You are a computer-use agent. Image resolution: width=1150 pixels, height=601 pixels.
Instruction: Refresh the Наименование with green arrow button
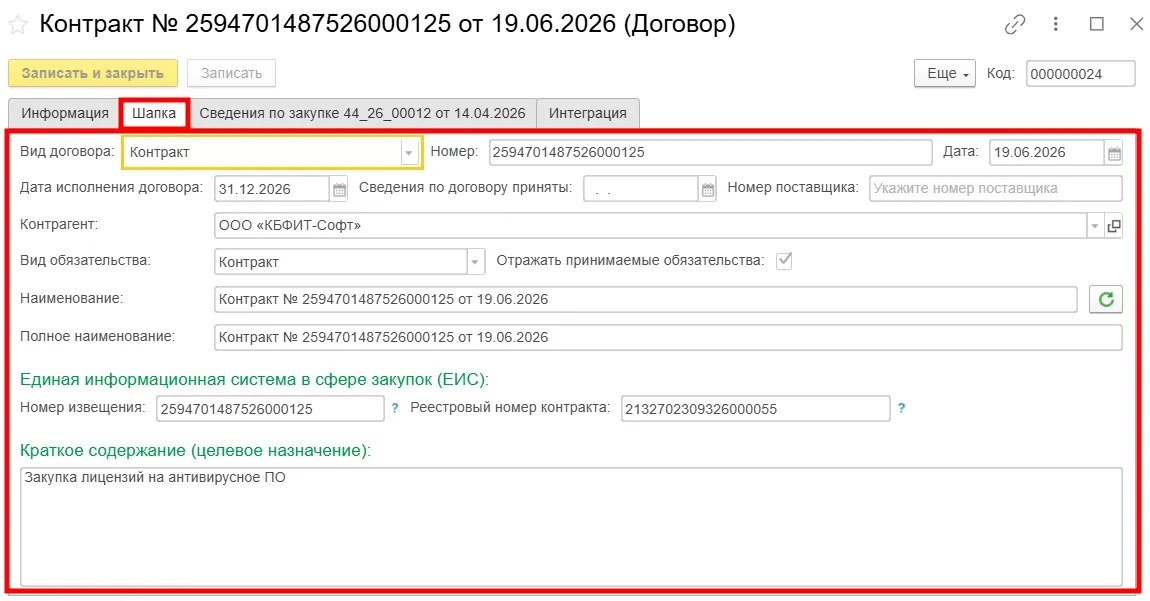1105,299
